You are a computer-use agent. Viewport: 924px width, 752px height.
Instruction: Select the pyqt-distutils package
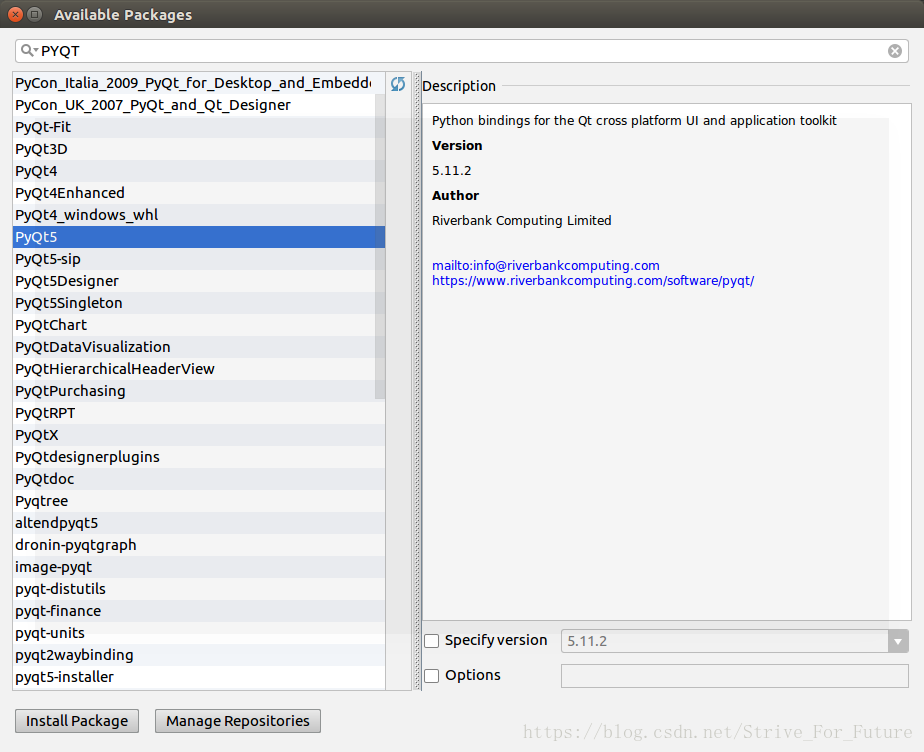point(199,589)
